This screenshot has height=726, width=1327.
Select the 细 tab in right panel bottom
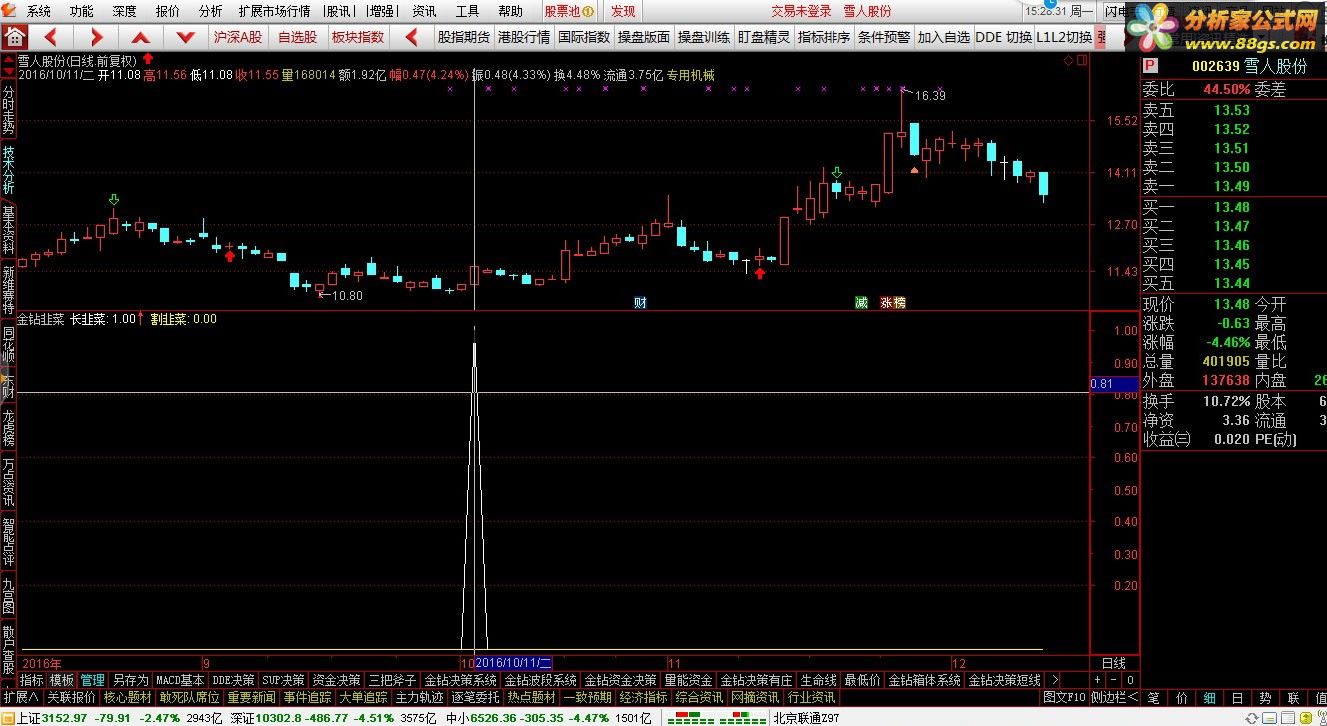[x=1209, y=697]
